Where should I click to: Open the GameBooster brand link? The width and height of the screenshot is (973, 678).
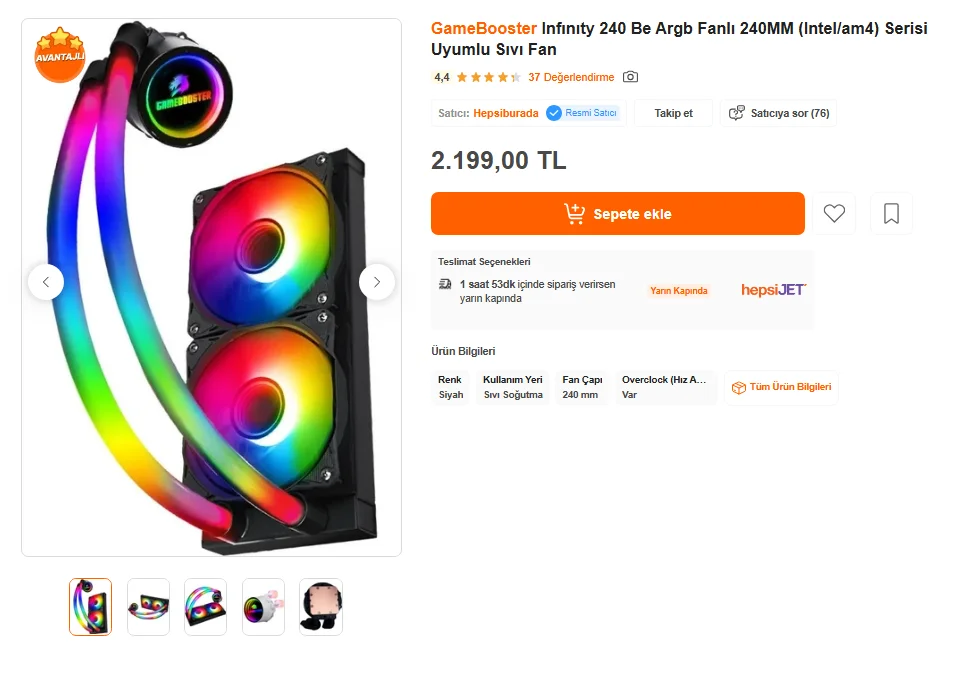click(x=484, y=28)
